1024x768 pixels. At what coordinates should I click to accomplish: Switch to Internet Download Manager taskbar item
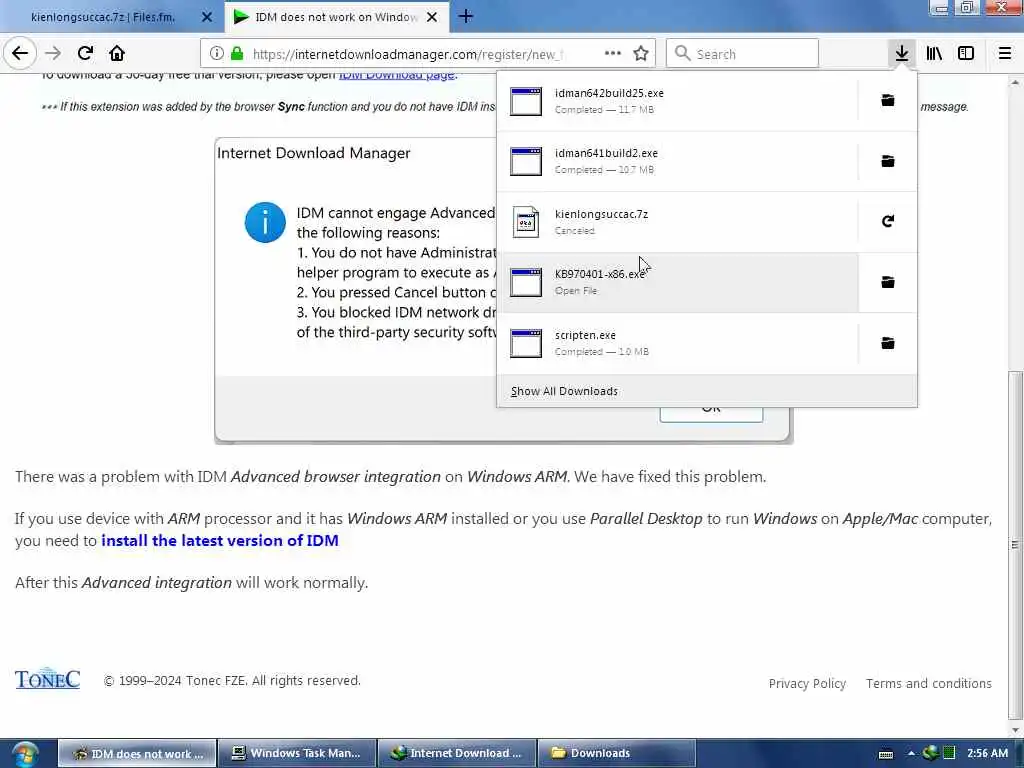[456, 753]
